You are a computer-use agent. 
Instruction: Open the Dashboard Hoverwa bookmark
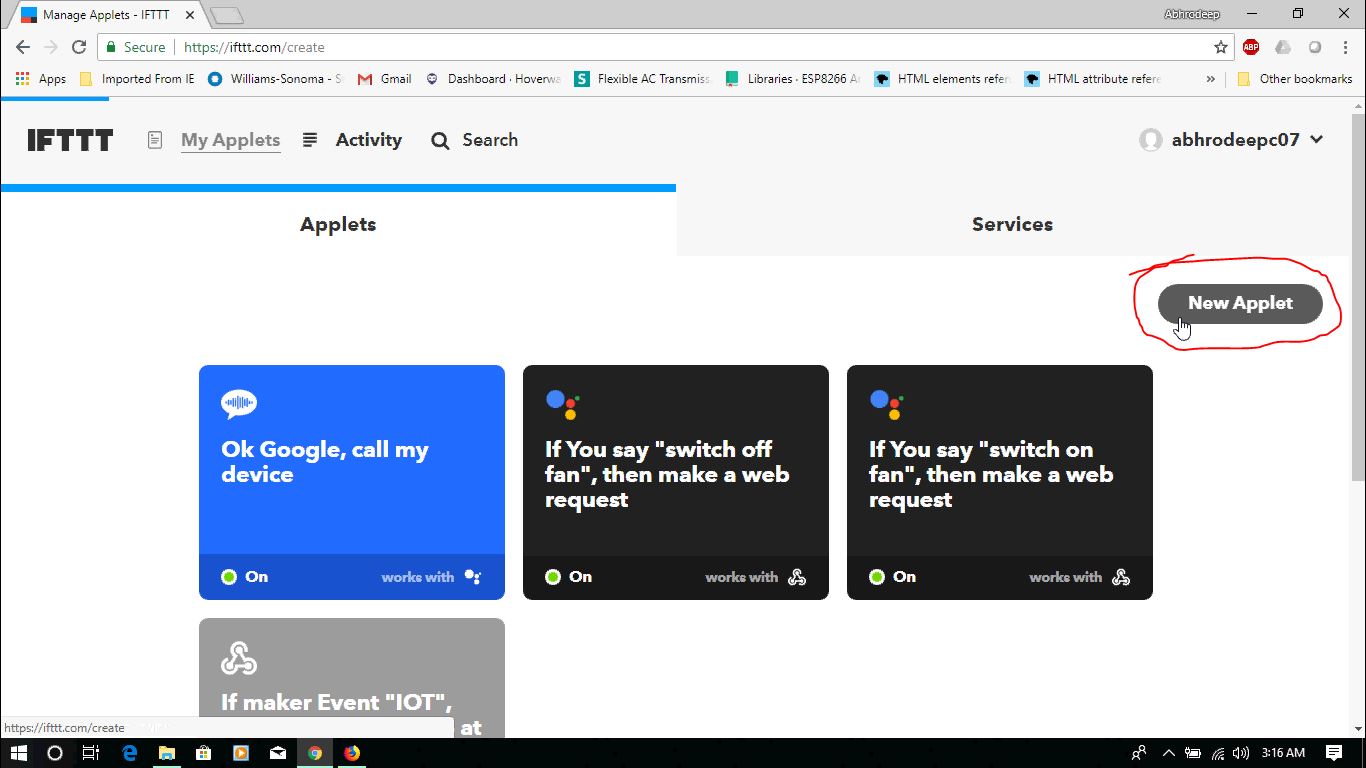pos(493,79)
